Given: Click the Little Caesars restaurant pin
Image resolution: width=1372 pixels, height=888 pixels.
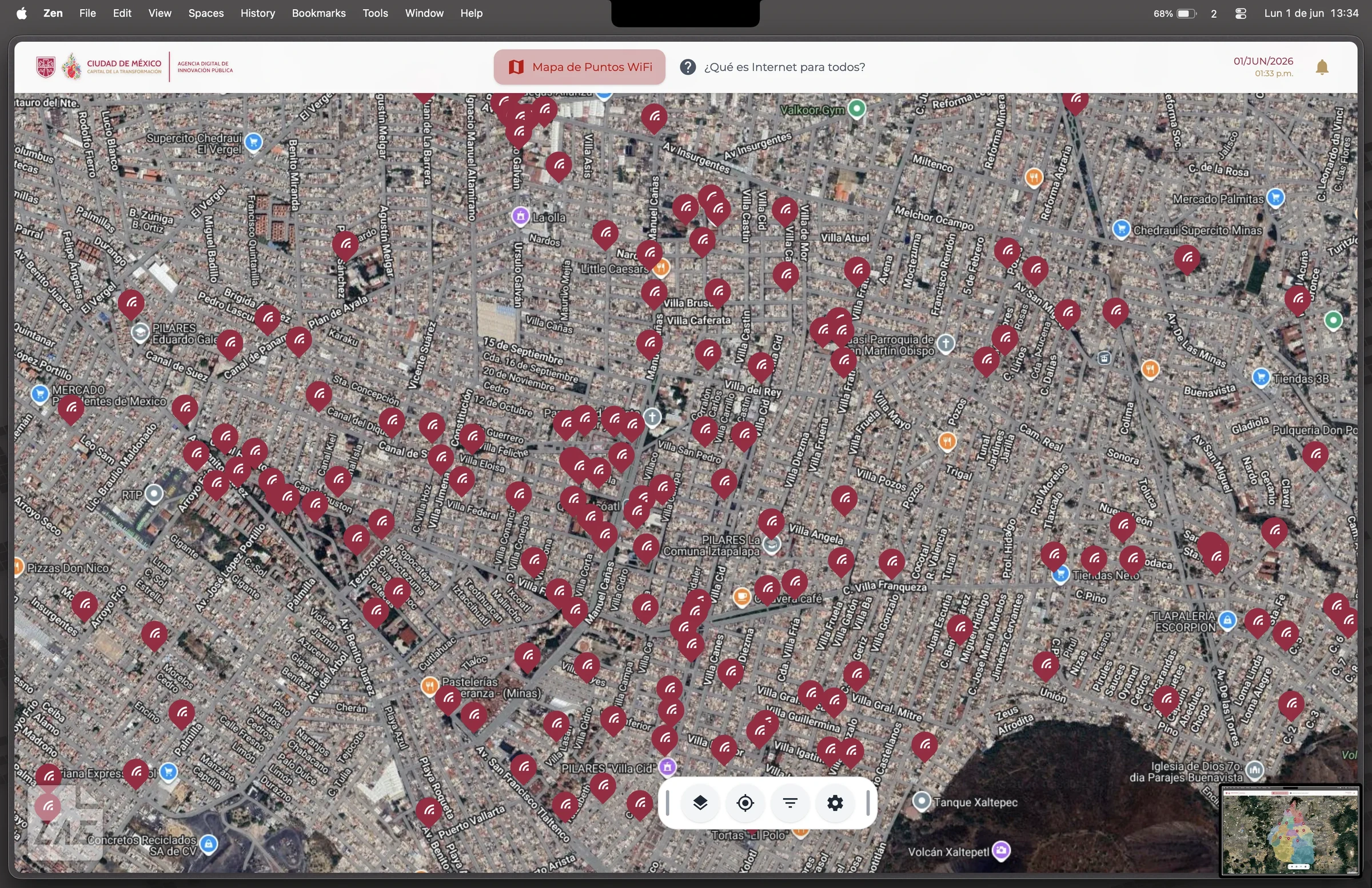Looking at the screenshot, I should coord(663,268).
